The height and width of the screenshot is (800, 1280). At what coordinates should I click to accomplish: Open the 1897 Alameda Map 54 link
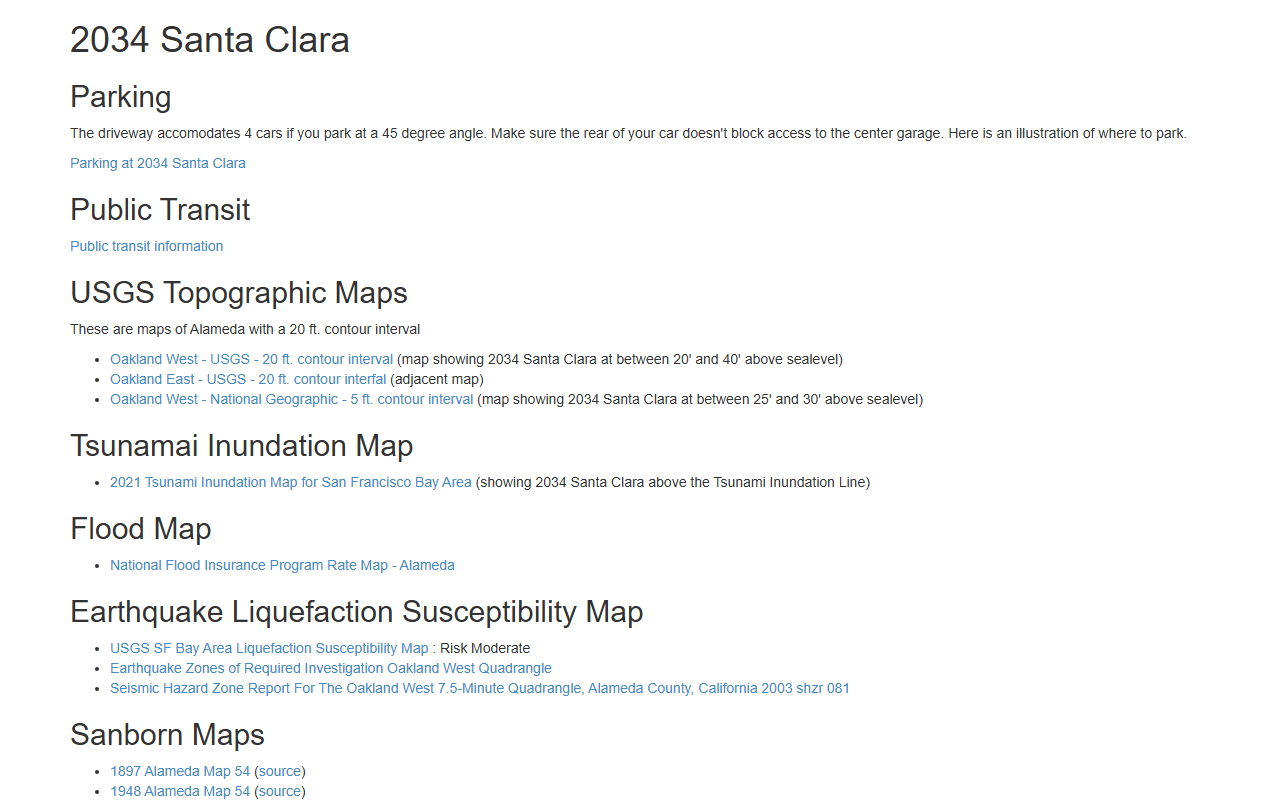pyautogui.click(x=180, y=771)
